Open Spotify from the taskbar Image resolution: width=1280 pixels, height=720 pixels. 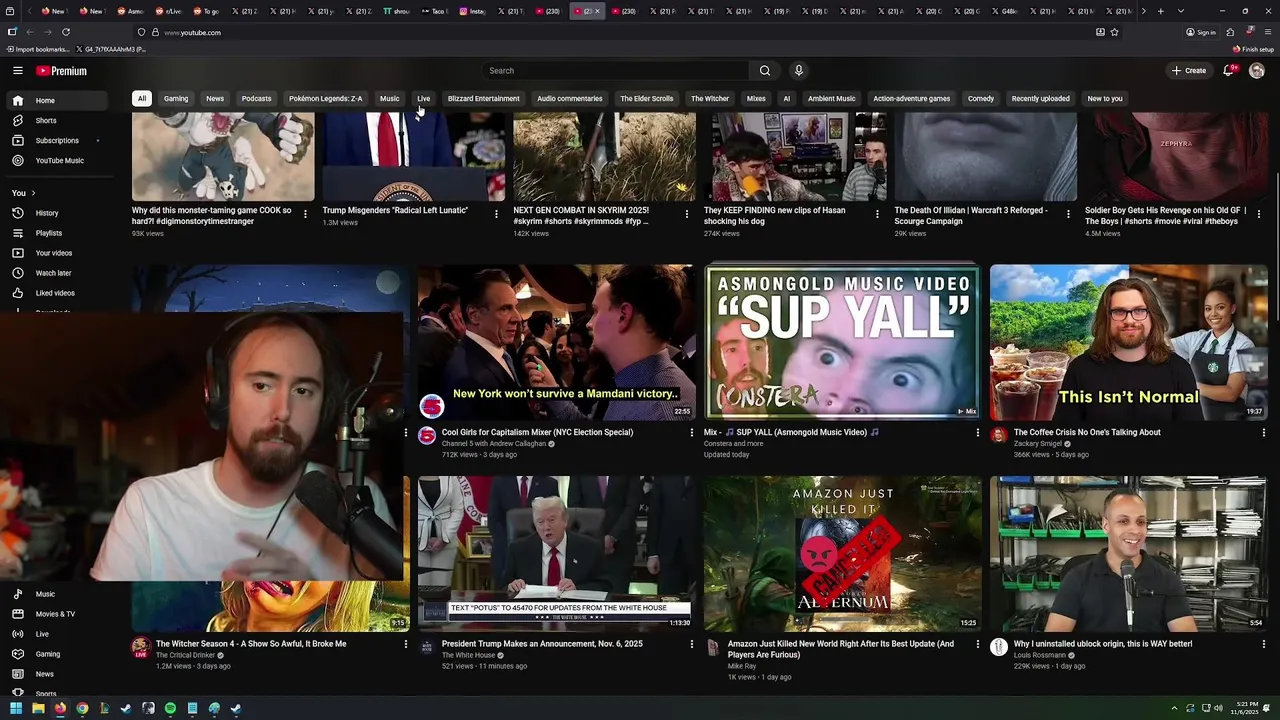pyautogui.click(x=170, y=709)
